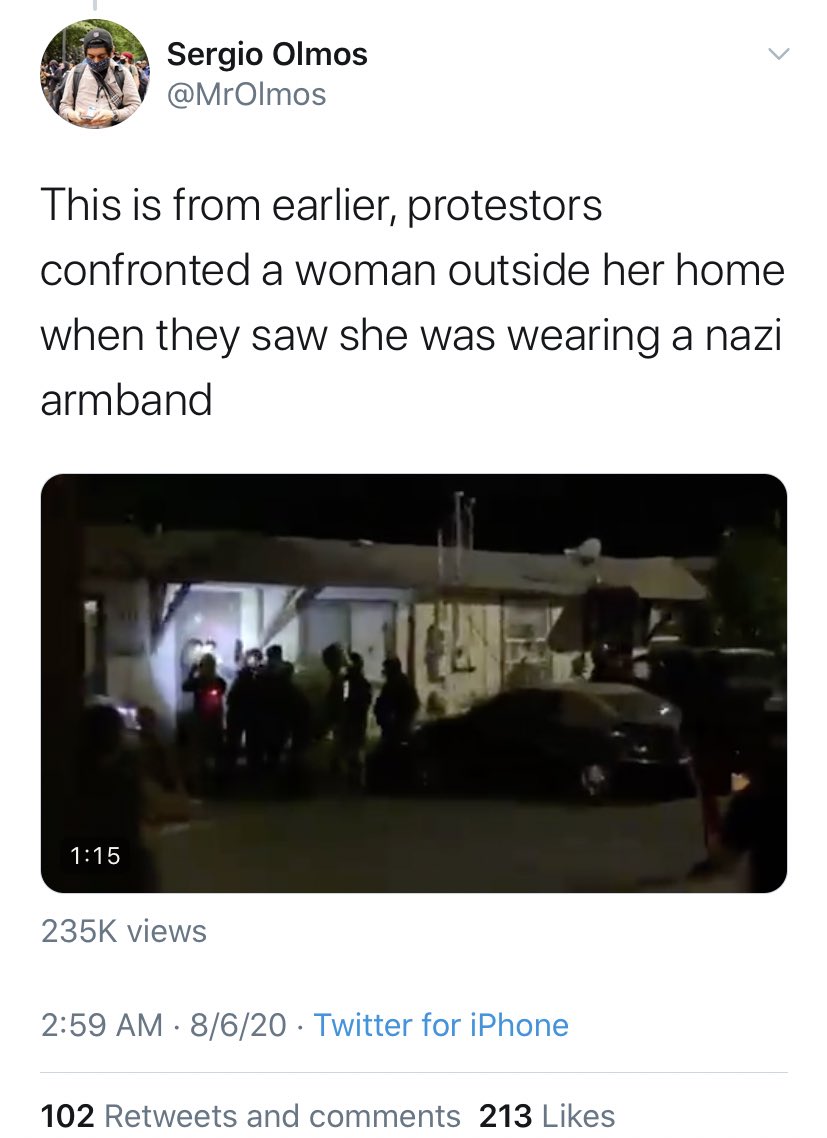827x1138 pixels.
Task: Open the Sergio Olmos display name
Action: pyautogui.click(x=267, y=54)
